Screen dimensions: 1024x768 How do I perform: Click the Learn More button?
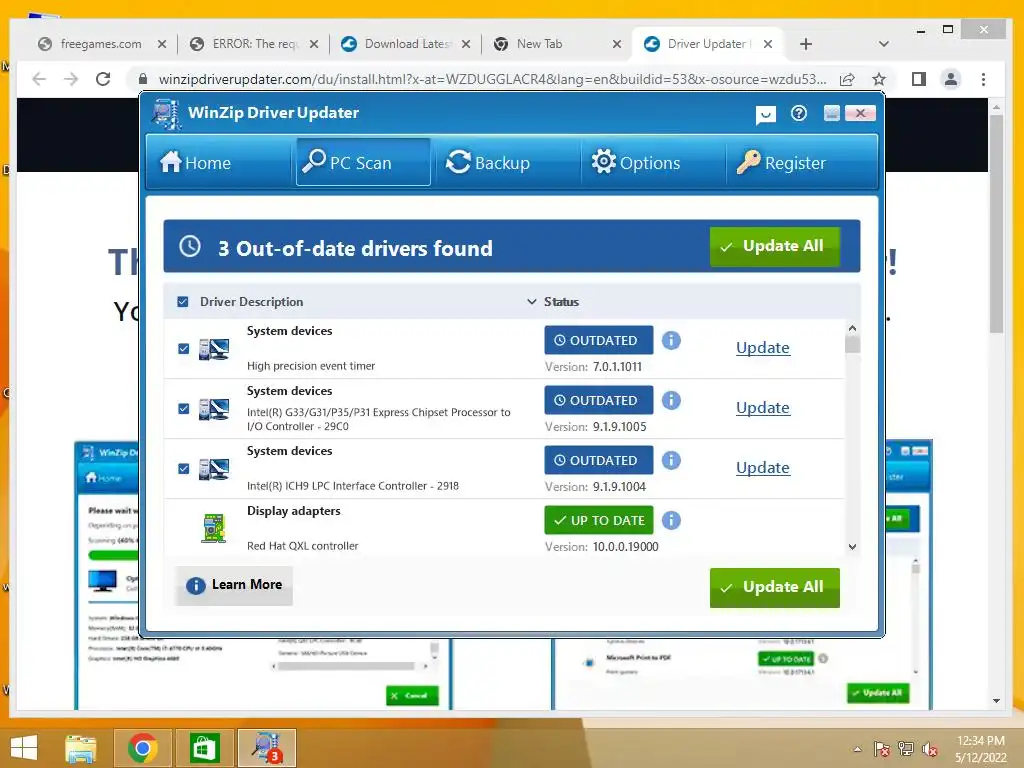(234, 585)
